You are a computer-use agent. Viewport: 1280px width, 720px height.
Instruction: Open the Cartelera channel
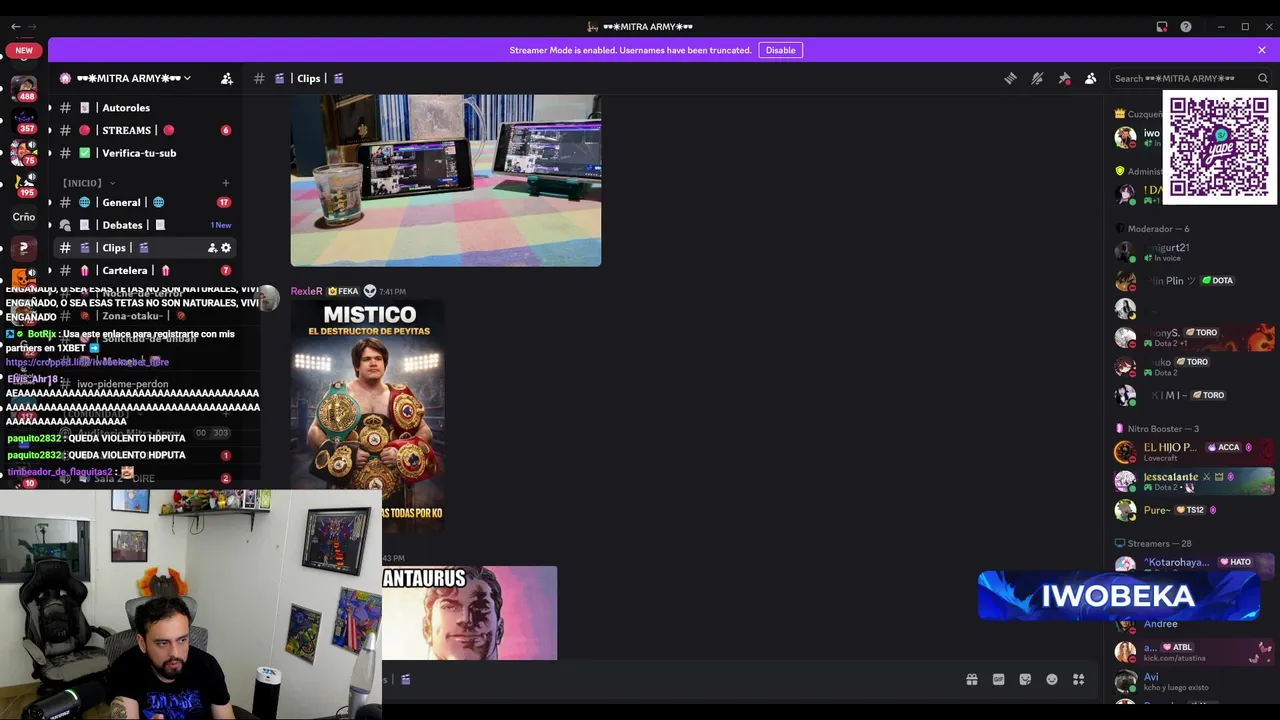coord(140,270)
